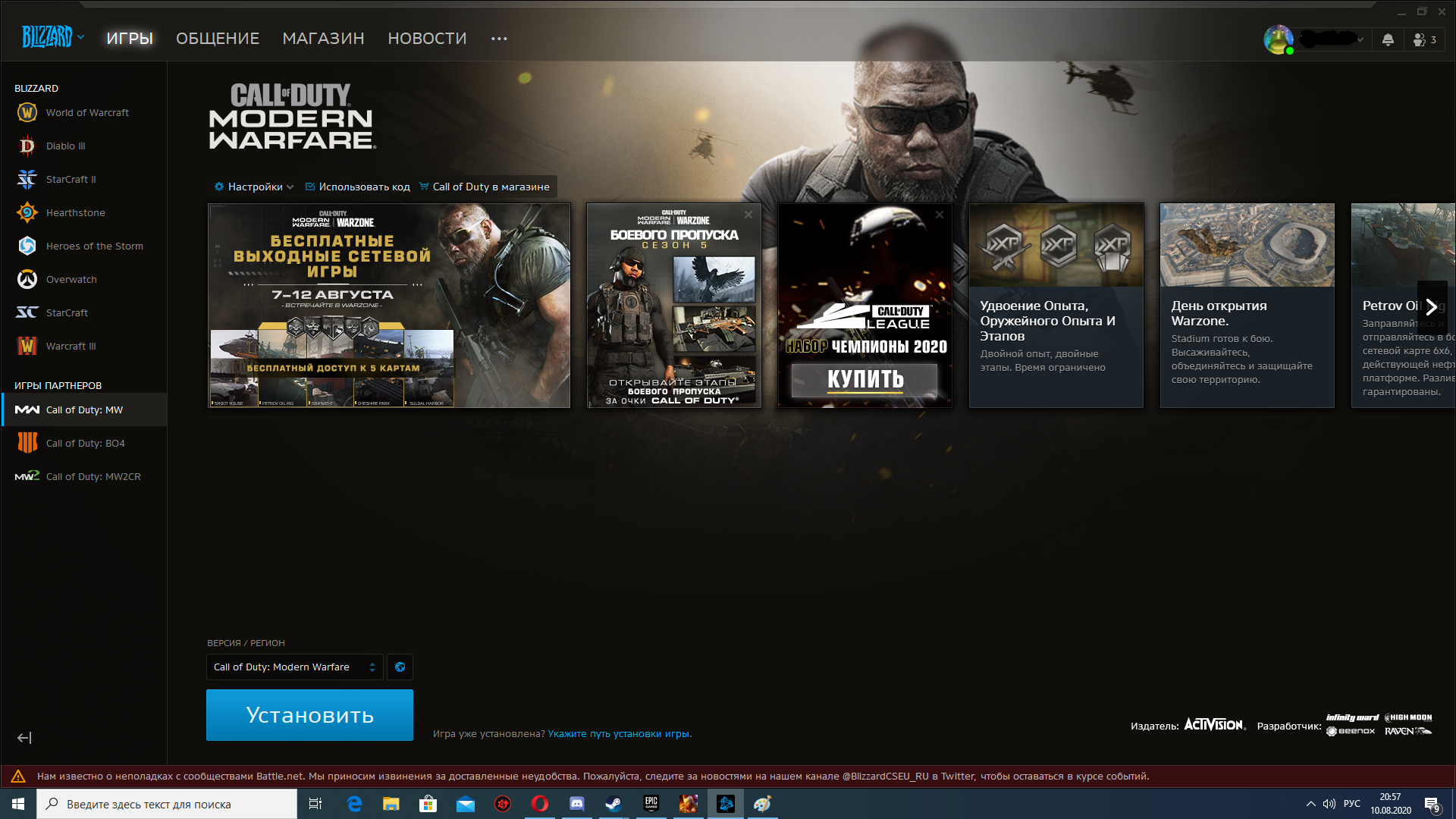Click the user profile avatar
The height and width of the screenshot is (819, 1456).
pos(1278,39)
